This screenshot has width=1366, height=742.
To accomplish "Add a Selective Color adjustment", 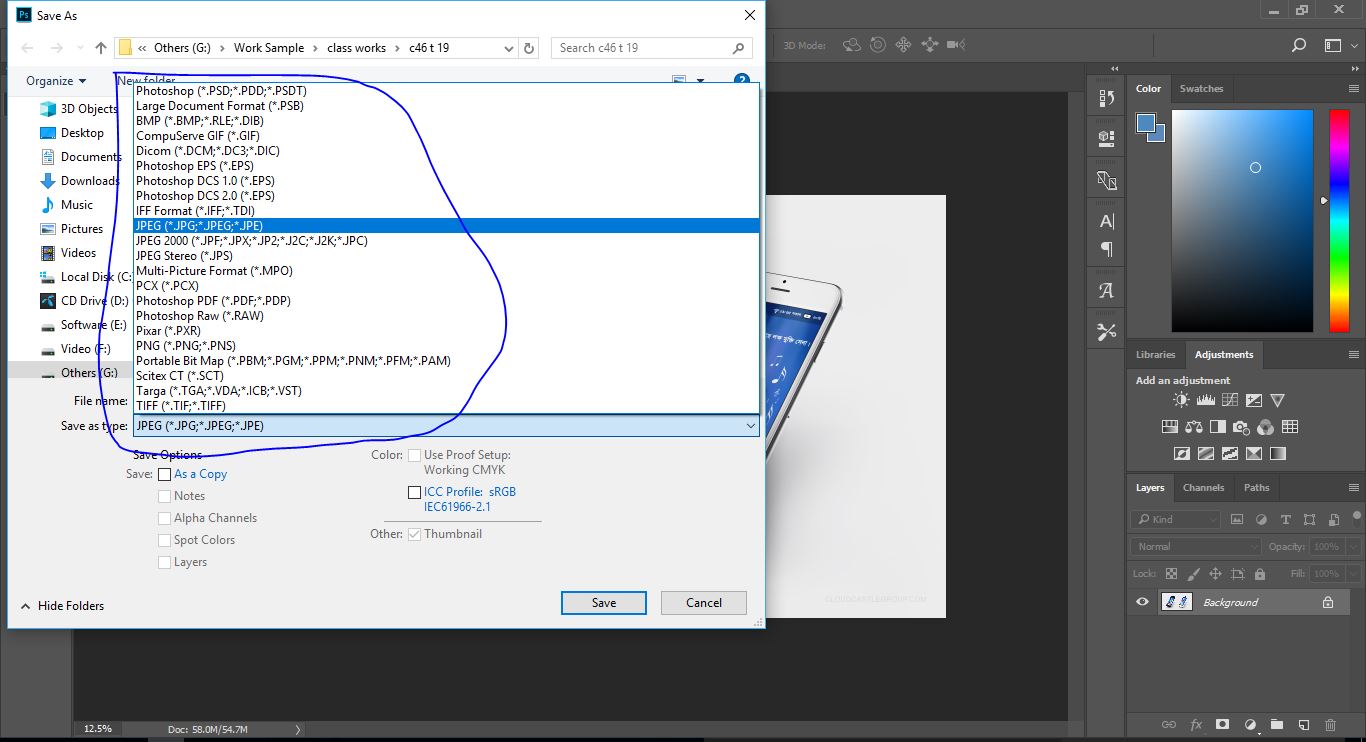I will (x=1253, y=453).
